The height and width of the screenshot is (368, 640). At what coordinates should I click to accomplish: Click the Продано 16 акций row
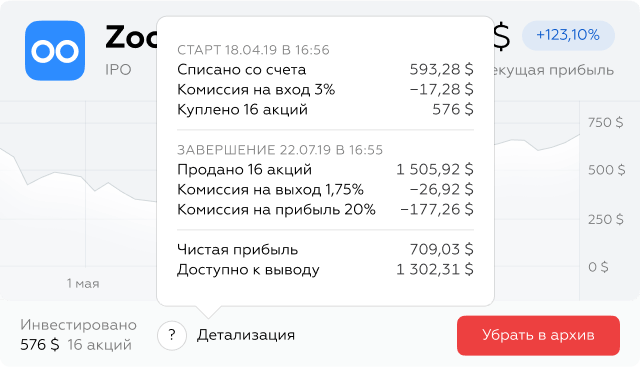click(325, 169)
